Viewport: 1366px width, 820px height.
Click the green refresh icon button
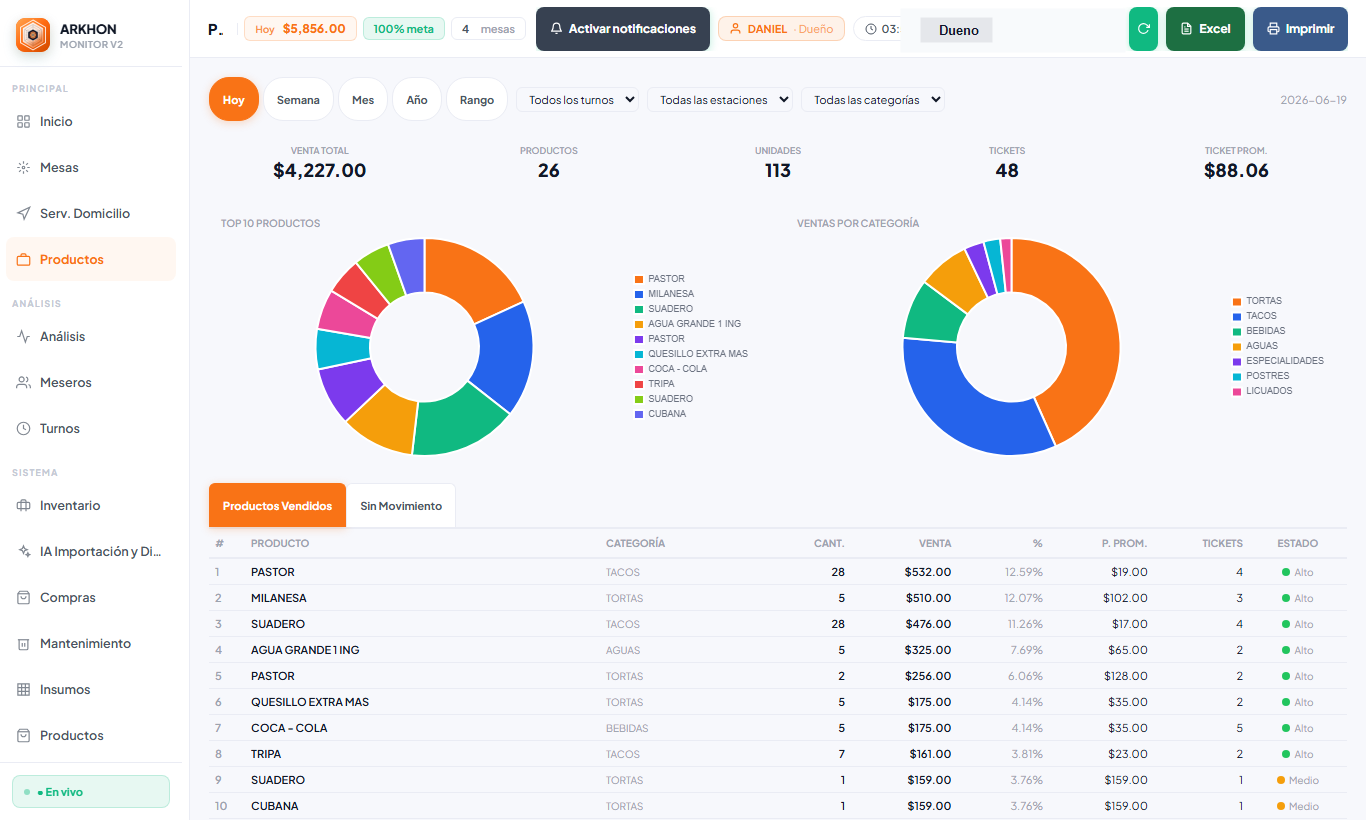click(x=1143, y=29)
